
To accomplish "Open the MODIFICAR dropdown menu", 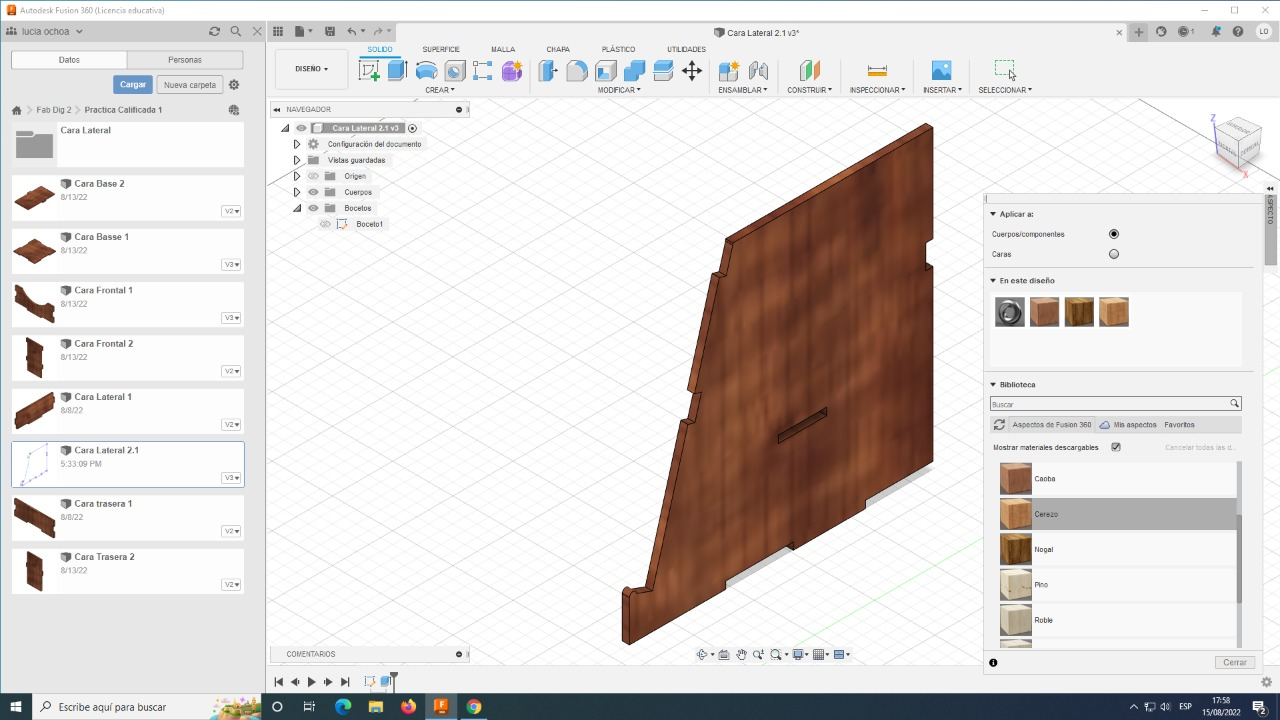I will (619, 90).
